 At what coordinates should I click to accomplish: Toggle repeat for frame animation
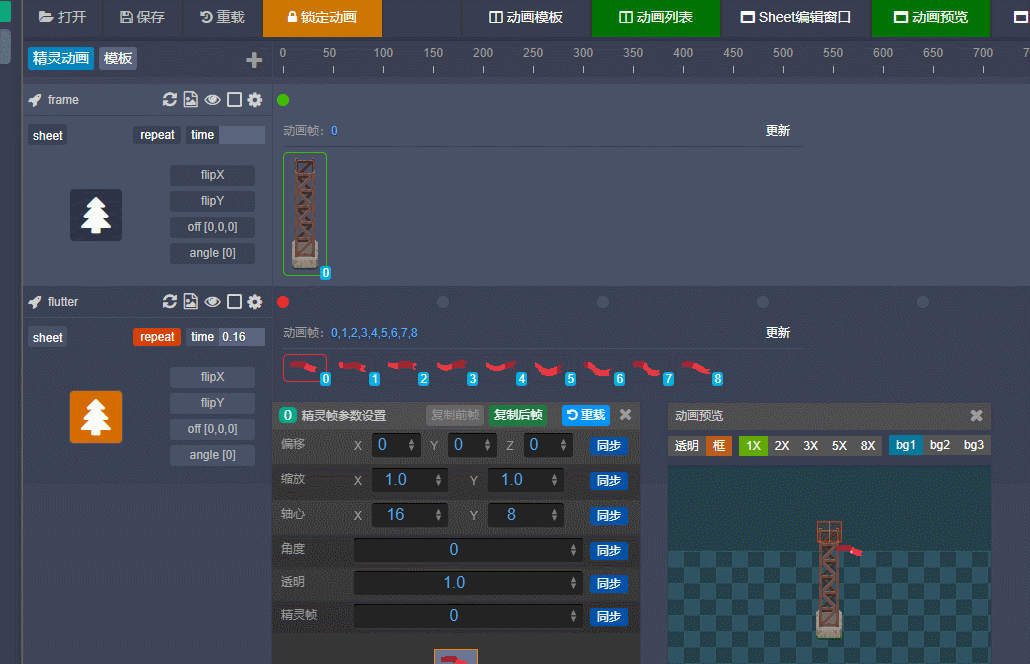[157, 135]
